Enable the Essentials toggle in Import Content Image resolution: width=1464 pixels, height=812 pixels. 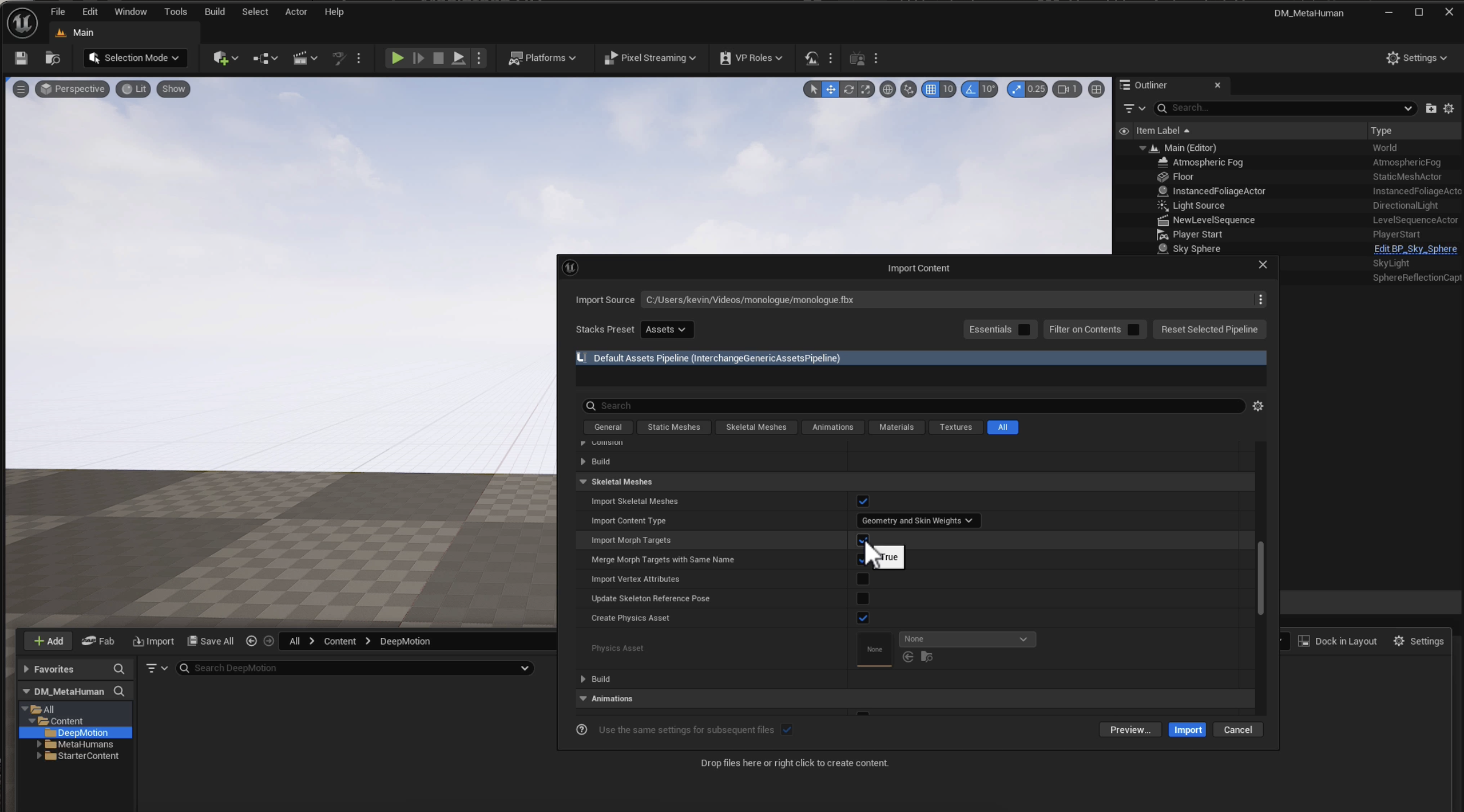click(1024, 329)
